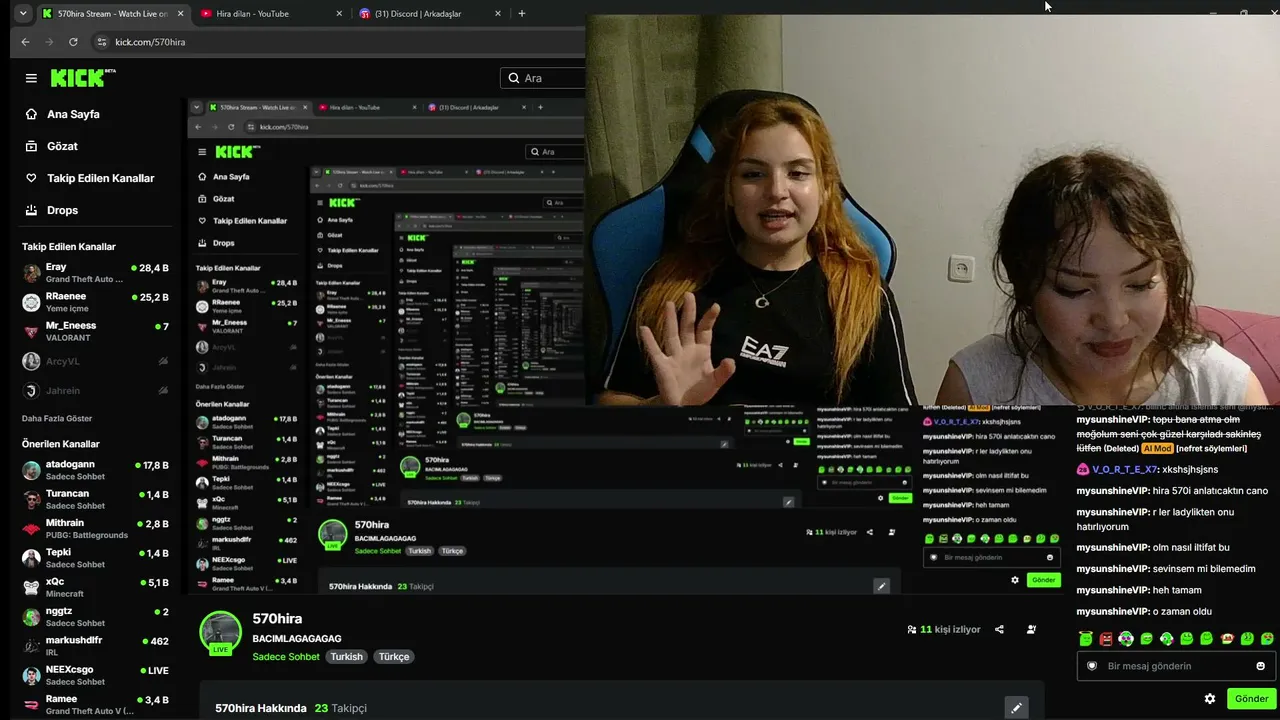Open Turancan's channel avatar
The width and height of the screenshot is (1280, 720).
click(32, 499)
